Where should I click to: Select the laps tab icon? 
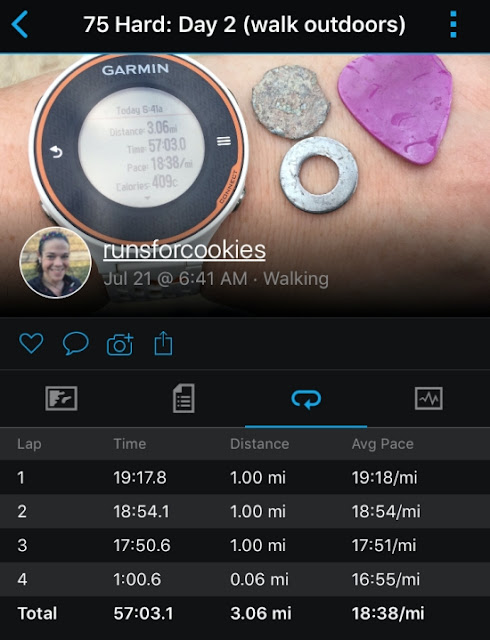click(306, 399)
